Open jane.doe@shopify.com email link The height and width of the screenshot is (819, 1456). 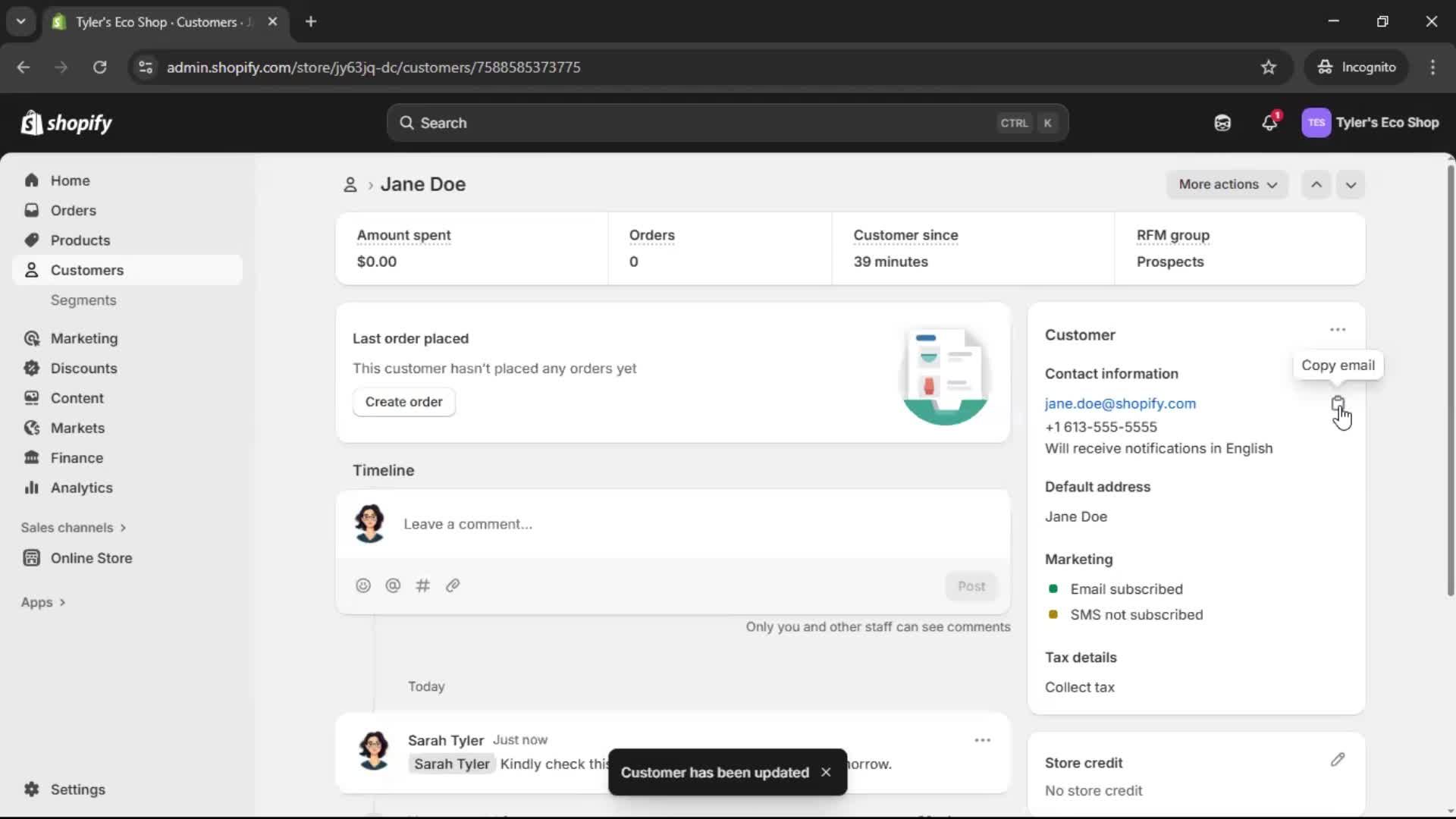point(1120,403)
